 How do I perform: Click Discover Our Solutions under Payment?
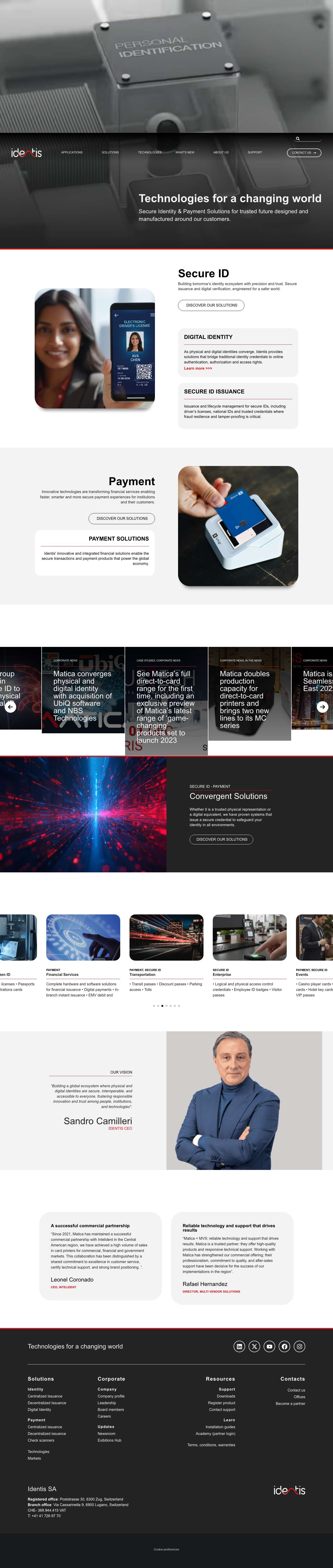(122, 519)
